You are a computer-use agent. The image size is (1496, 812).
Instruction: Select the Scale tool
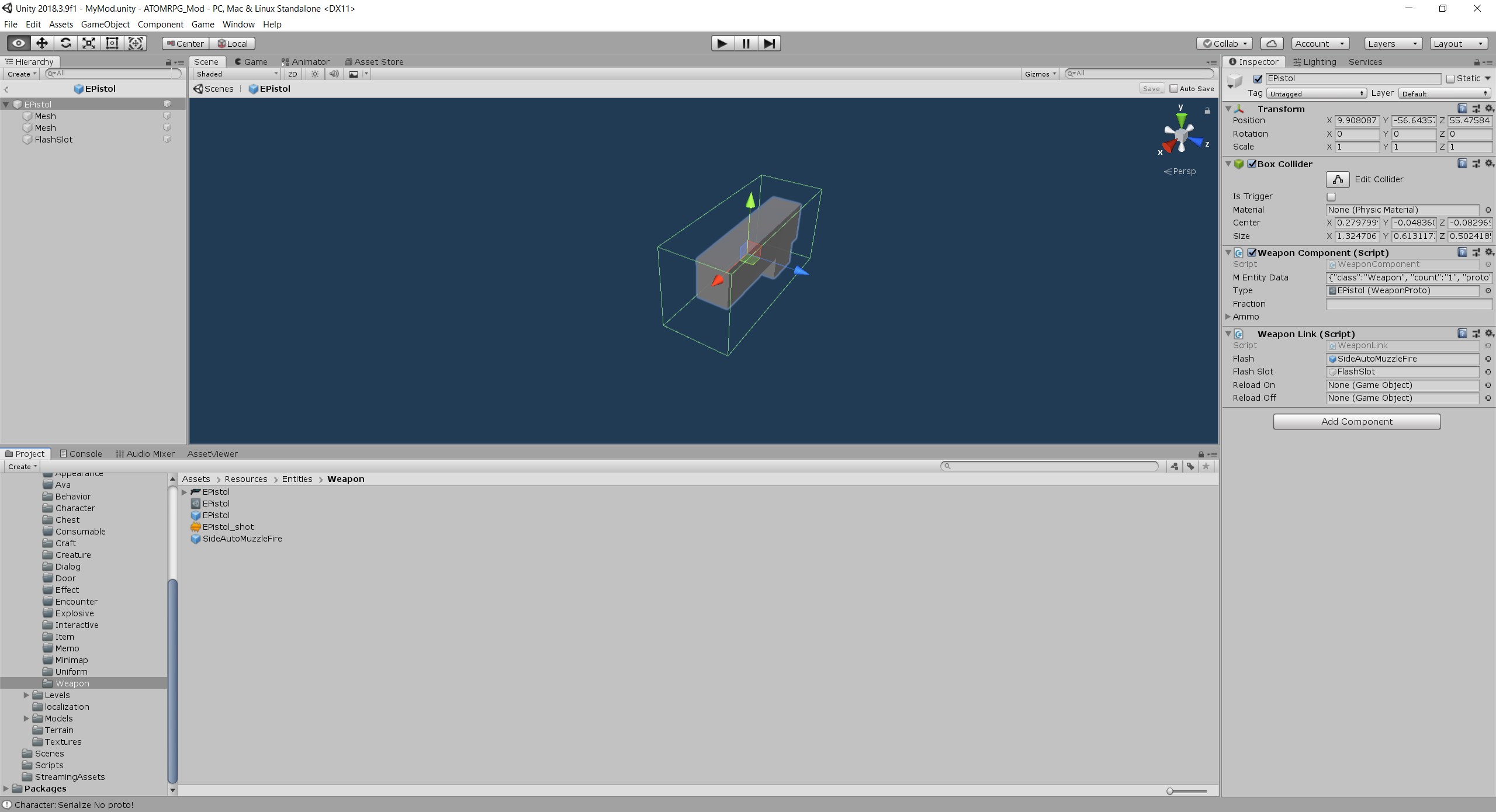click(x=89, y=43)
